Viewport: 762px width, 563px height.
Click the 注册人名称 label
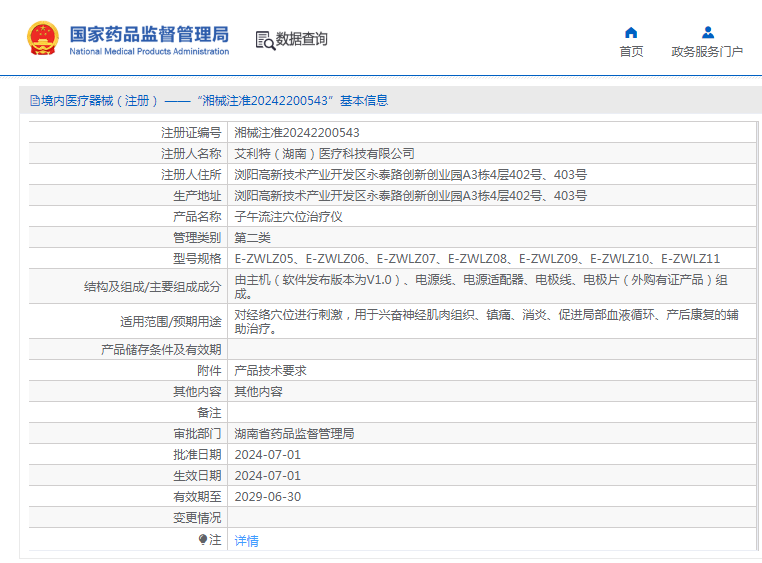pos(191,154)
